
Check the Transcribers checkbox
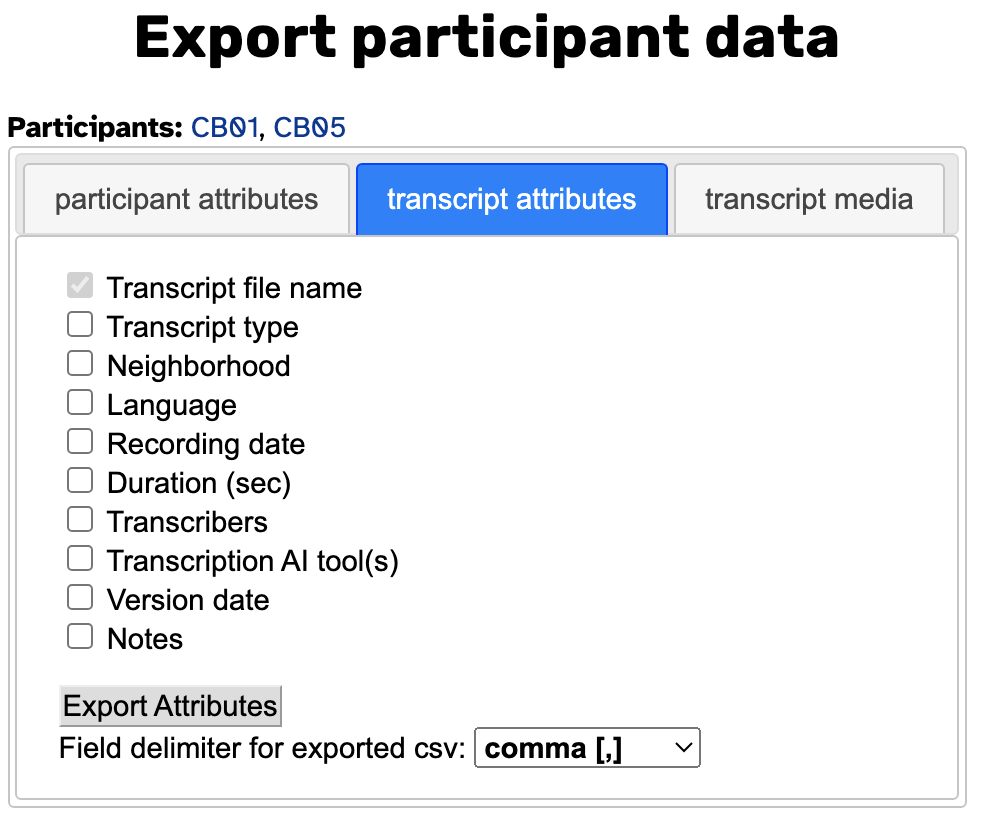pos(80,520)
